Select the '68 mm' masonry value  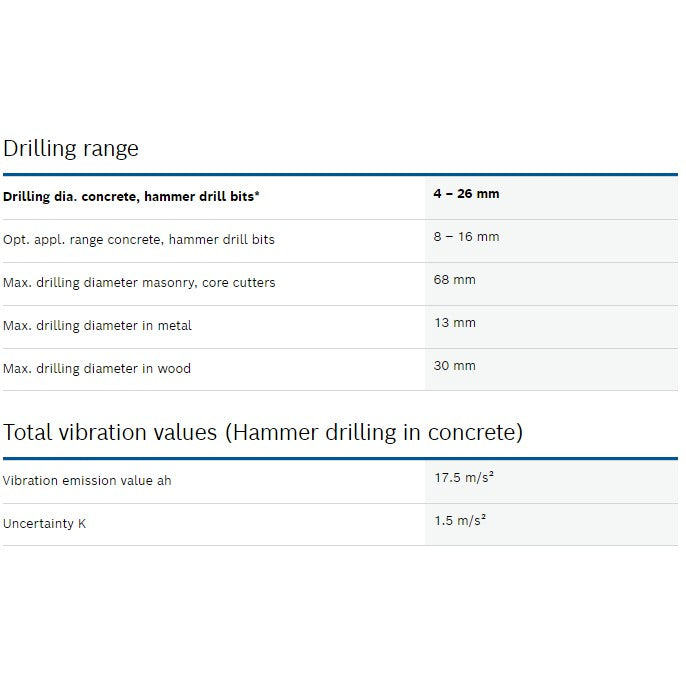pyautogui.click(x=454, y=280)
